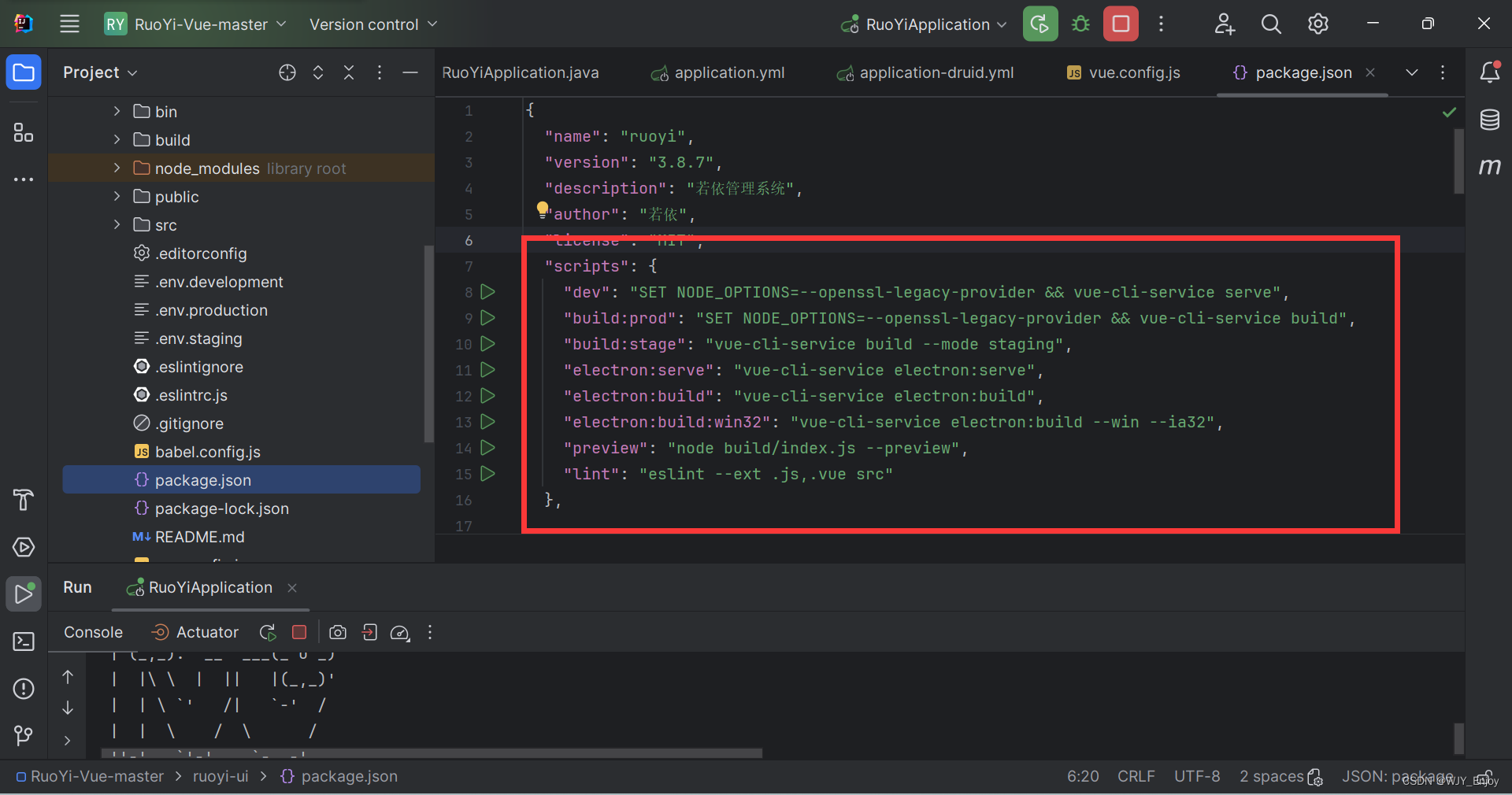Close the RuoYiApplication run tab

point(292,588)
